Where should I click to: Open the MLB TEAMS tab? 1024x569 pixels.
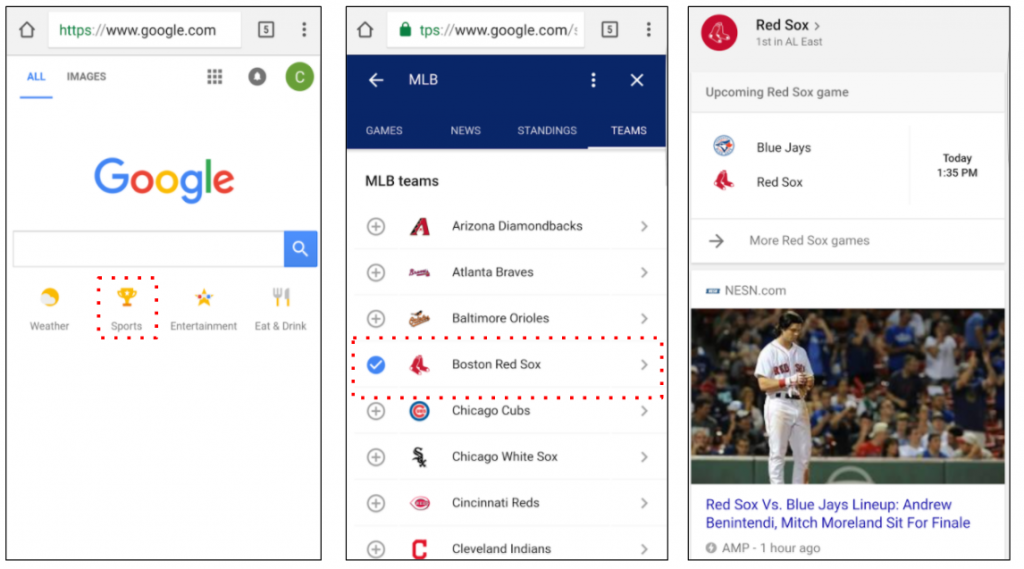pos(628,131)
